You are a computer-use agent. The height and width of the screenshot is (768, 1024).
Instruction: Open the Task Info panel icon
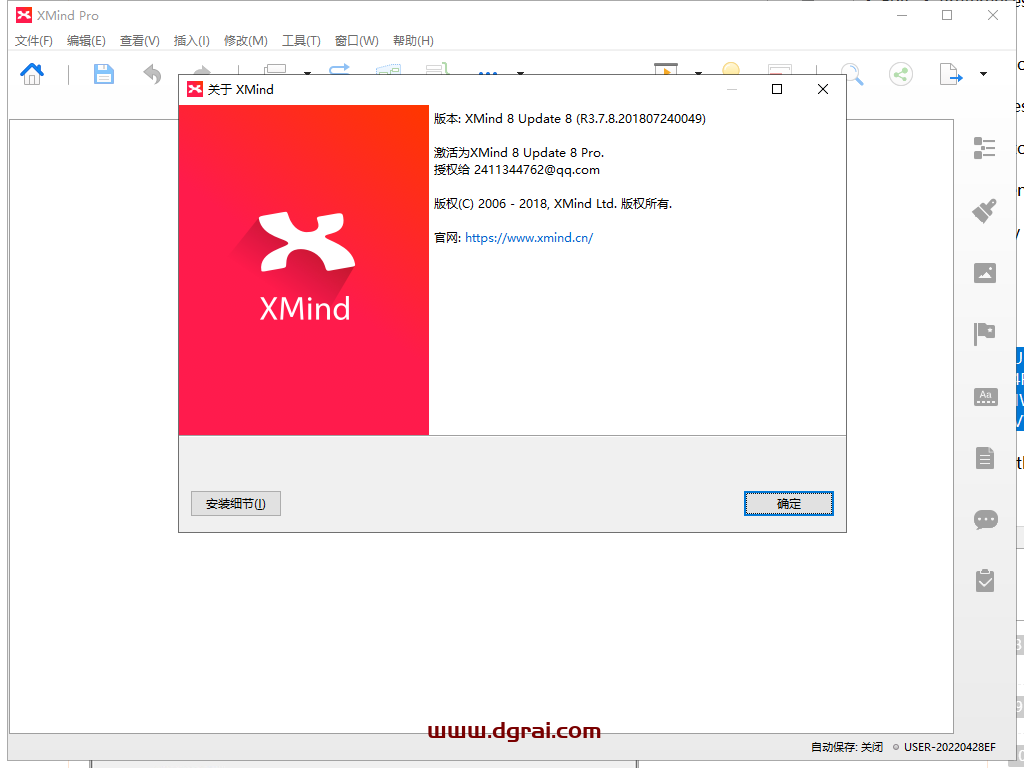985,580
